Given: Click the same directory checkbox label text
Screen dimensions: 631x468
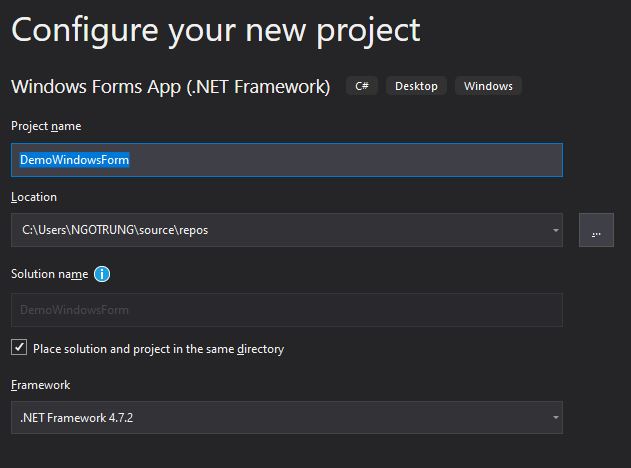Looking at the screenshot, I should [x=158, y=349].
